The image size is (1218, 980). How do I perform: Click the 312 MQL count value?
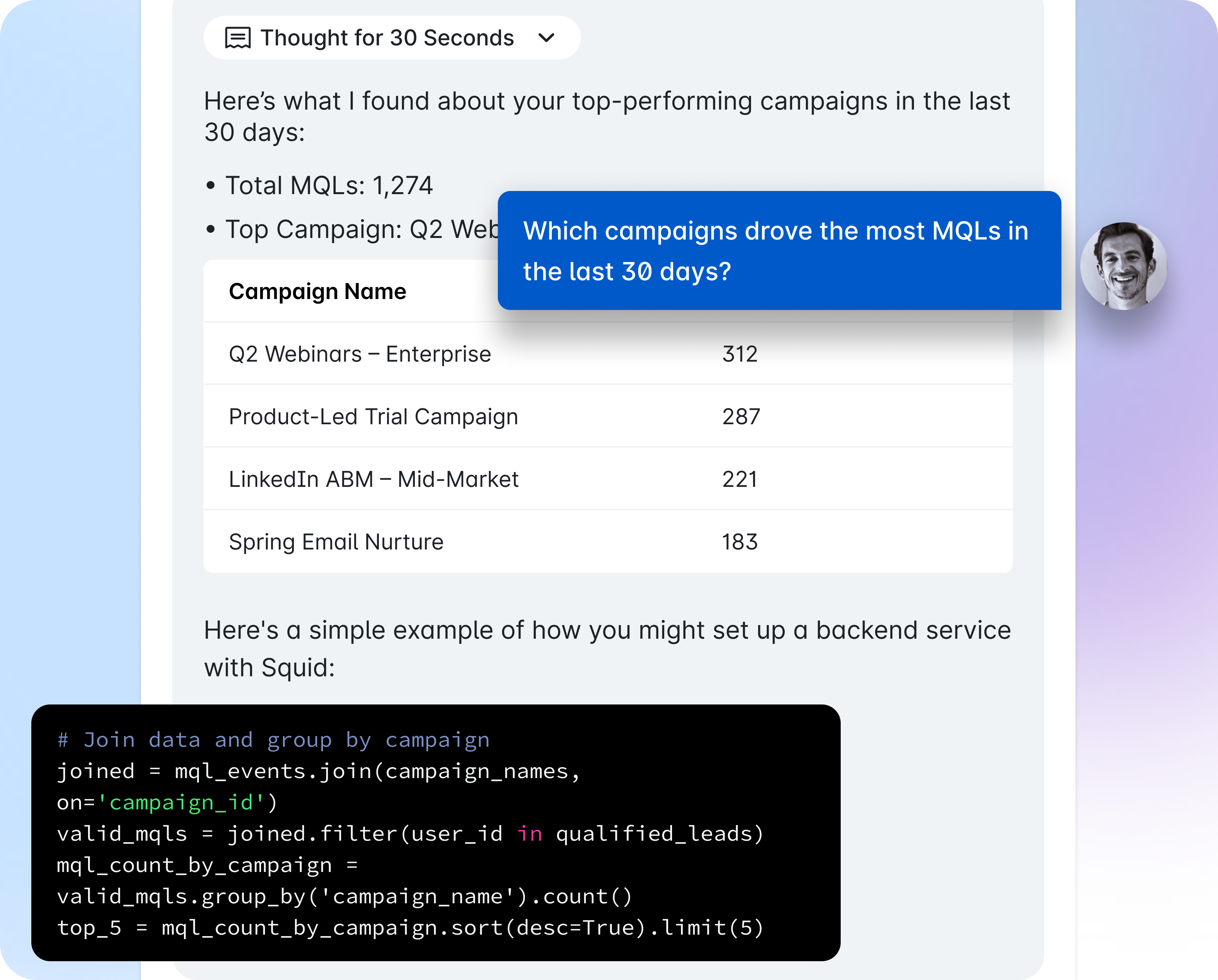pyautogui.click(x=739, y=354)
